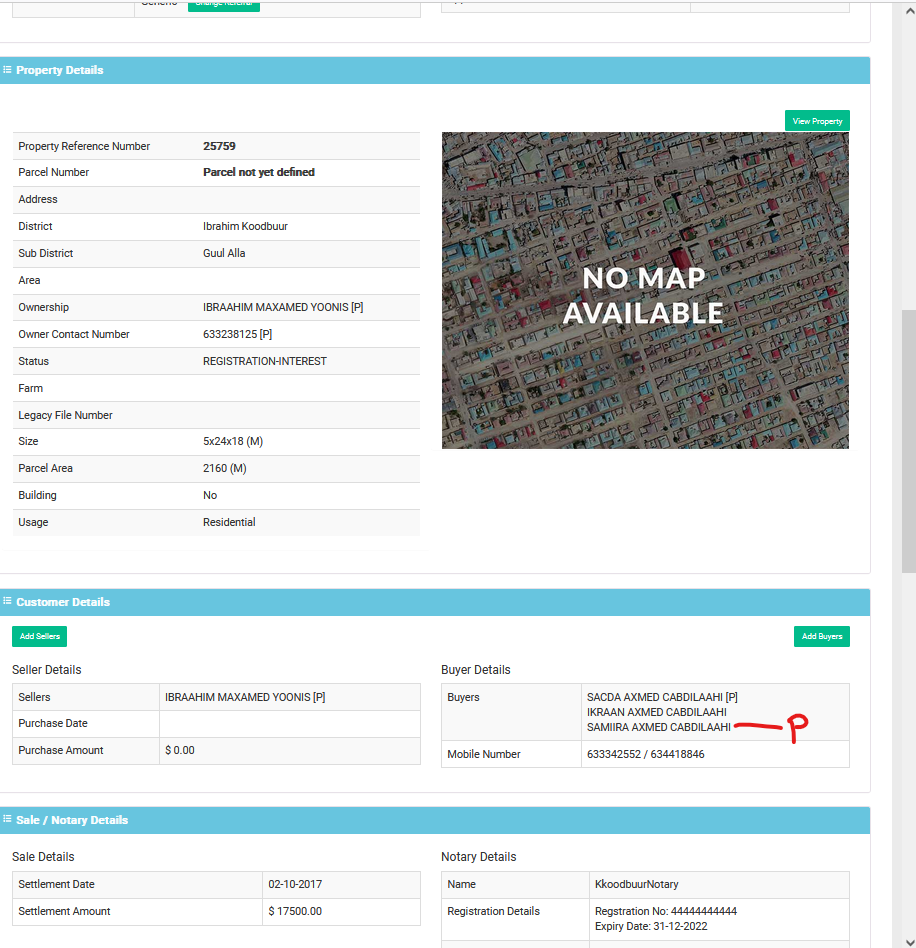Screen dimensions: 916x948
Task: Select the 'Parcel not yet defined' value
Action: [x=259, y=172]
